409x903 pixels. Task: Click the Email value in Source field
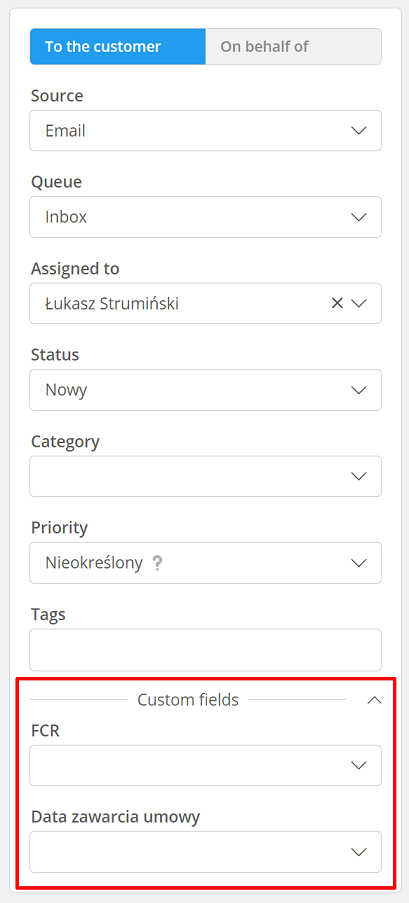pyautogui.click(x=66, y=131)
